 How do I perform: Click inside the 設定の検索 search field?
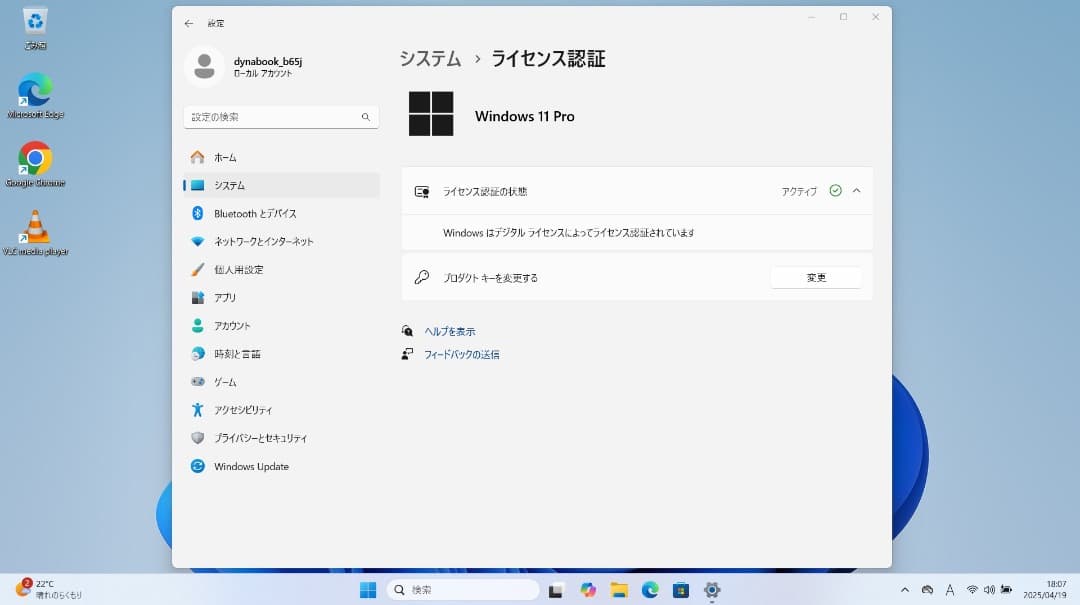[x=280, y=116]
